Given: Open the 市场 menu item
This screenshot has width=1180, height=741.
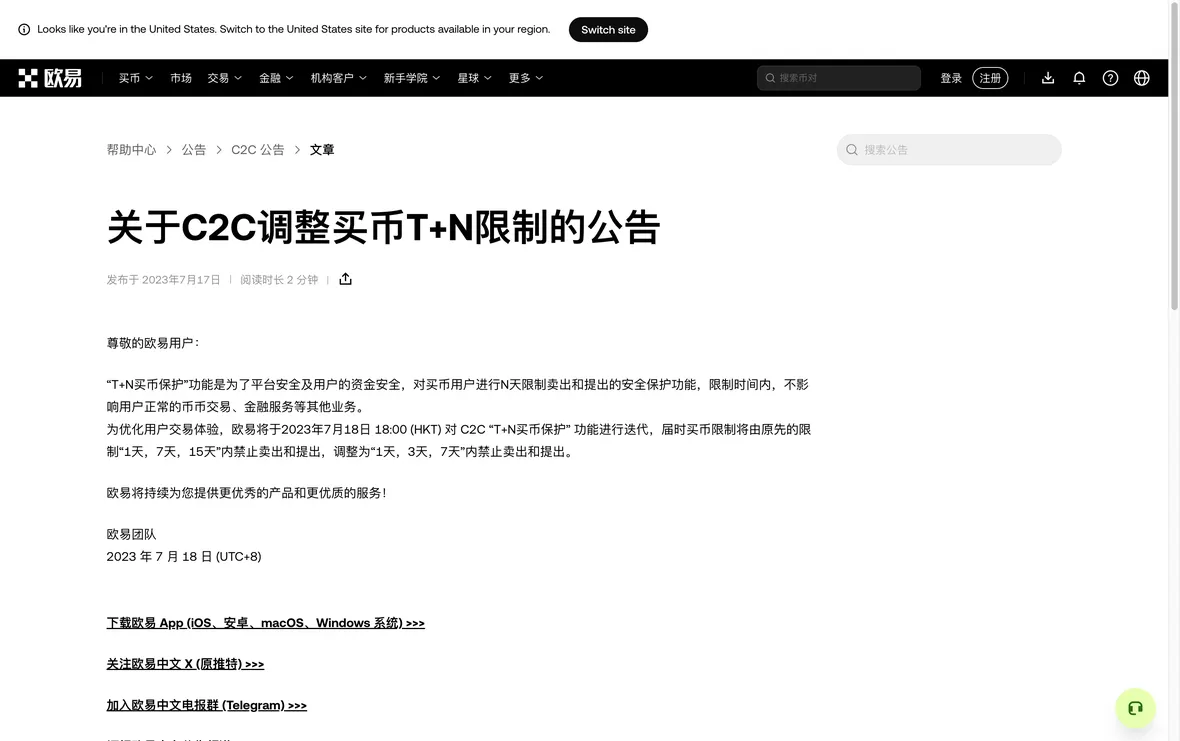Looking at the screenshot, I should (181, 78).
